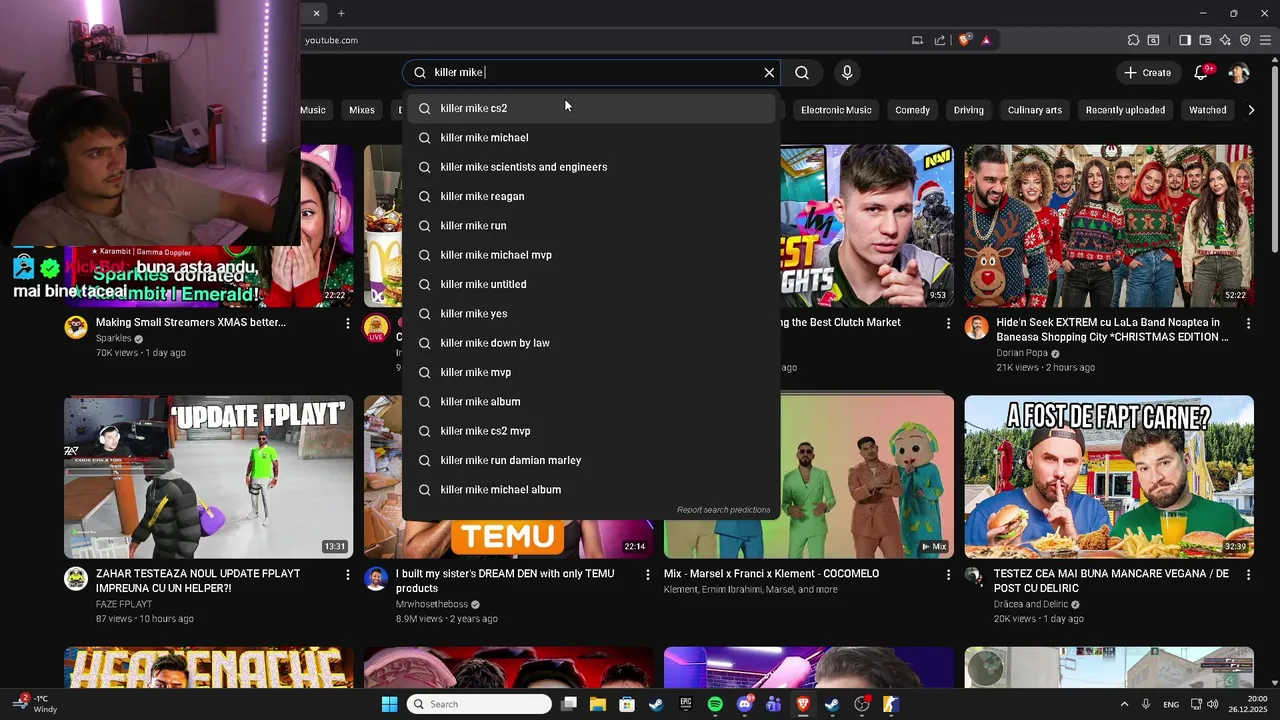Open a new browser tab
Image resolution: width=1280 pixels, height=720 pixels.
click(341, 13)
